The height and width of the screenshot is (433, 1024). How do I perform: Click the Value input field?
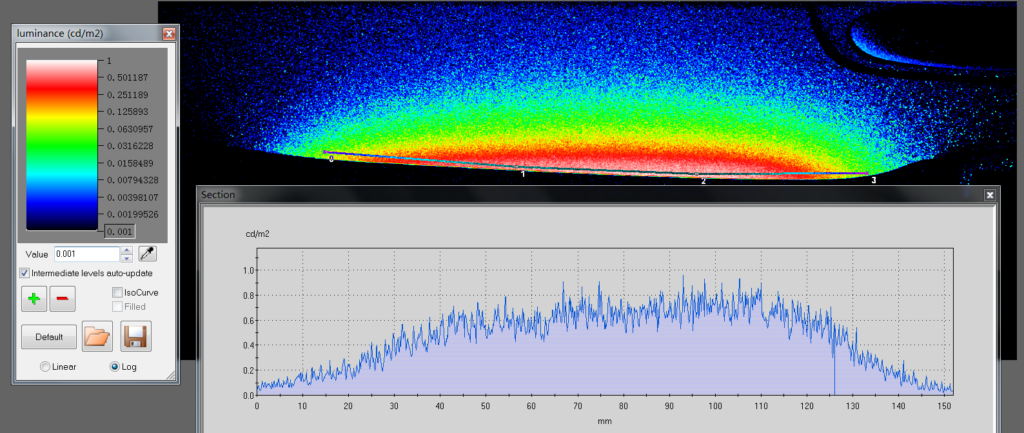coord(85,255)
